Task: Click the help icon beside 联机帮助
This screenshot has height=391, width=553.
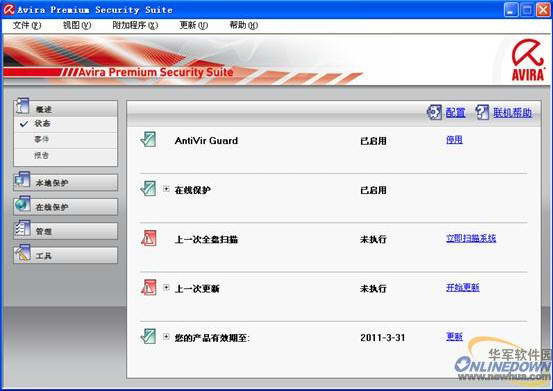Action: pyautogui.click(x=482, y=112)
